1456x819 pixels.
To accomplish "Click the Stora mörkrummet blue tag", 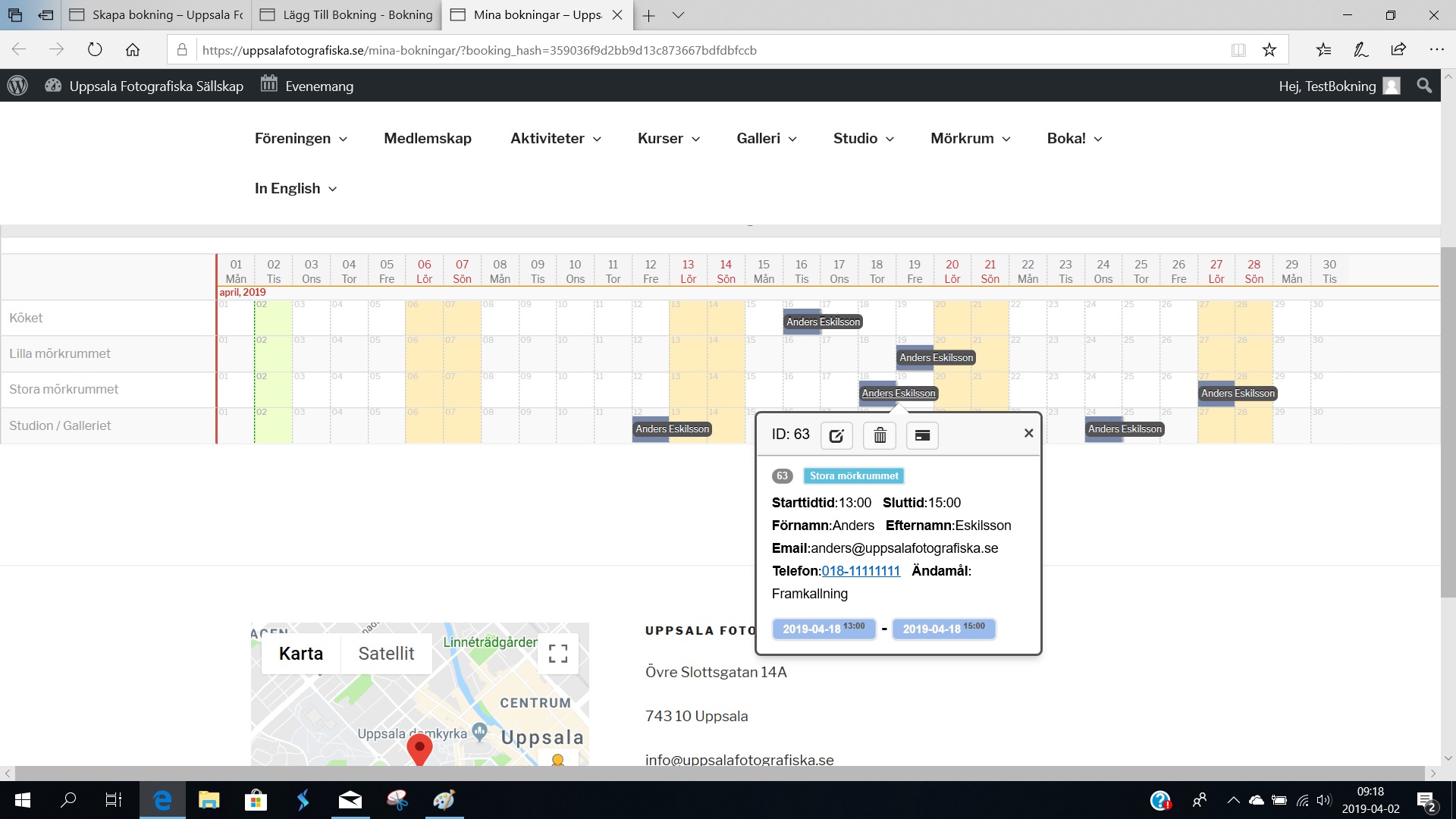I will 854,475.
